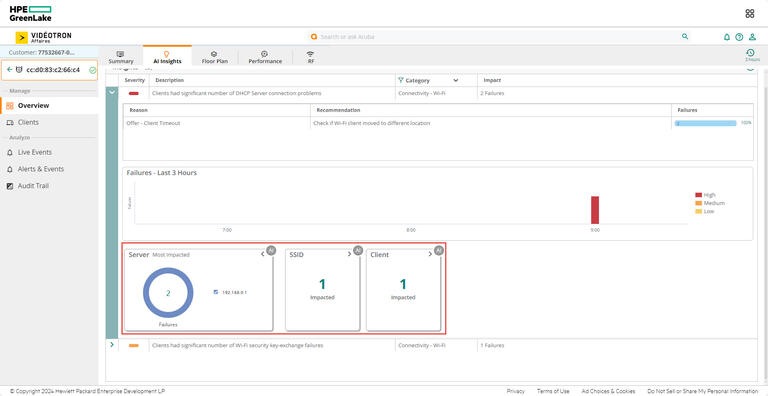Open the Privacy footer link
The height and width of the screenshot is (396, 768).
515,391
